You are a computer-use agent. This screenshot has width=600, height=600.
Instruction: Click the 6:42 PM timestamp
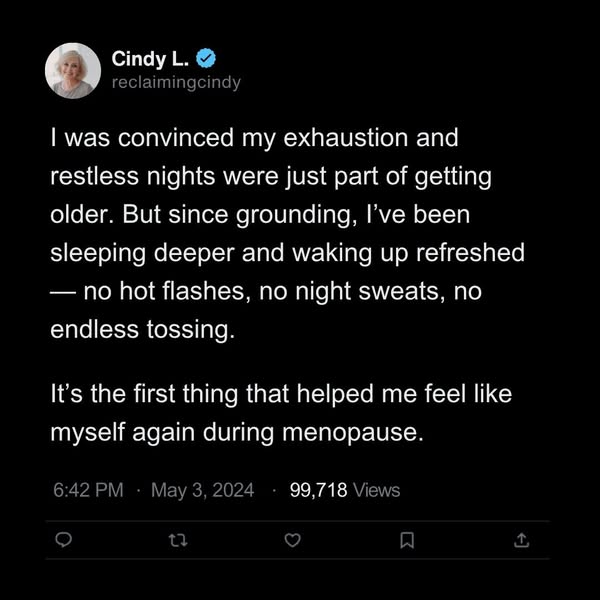[87, 490]
